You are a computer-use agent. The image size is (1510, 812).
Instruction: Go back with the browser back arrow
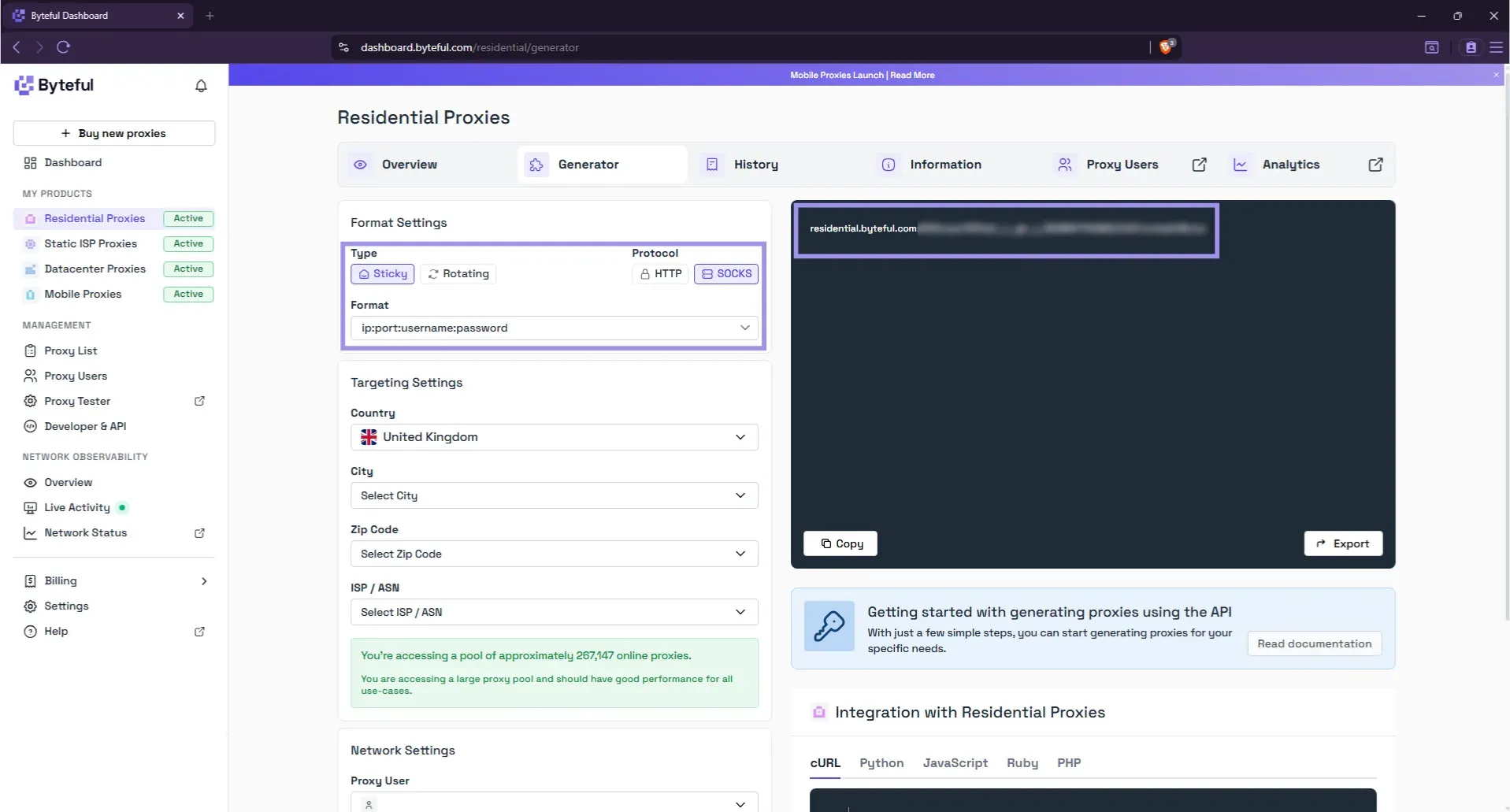(17, 47)
